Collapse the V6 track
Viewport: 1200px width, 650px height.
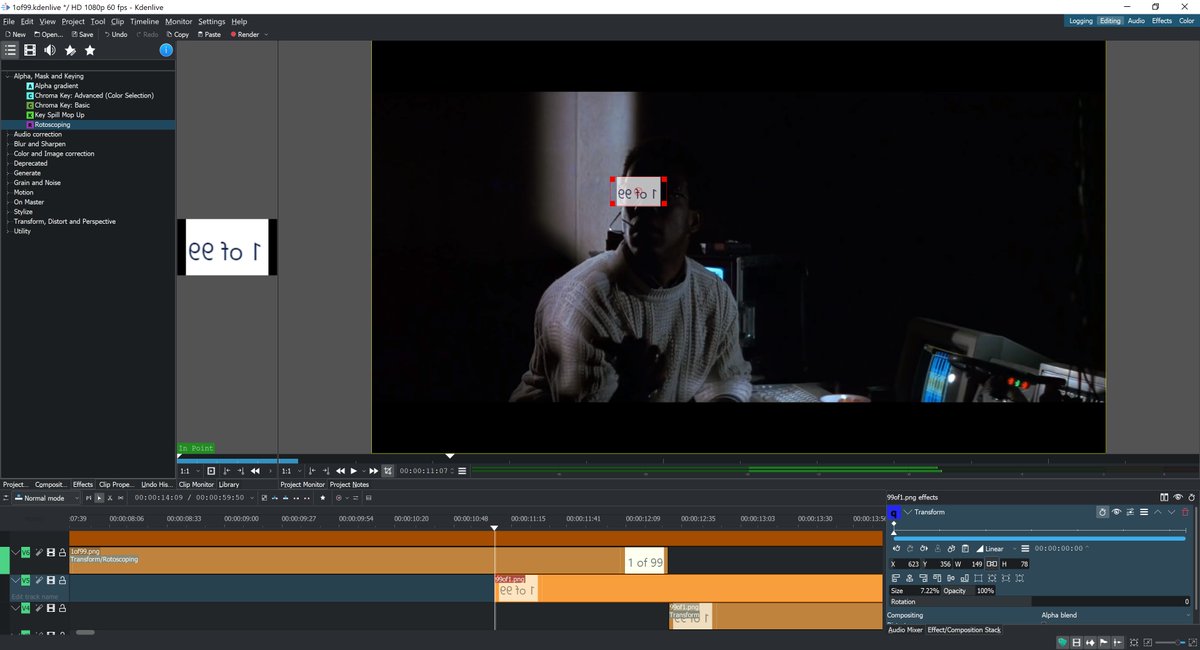click(x=14, y=552)
